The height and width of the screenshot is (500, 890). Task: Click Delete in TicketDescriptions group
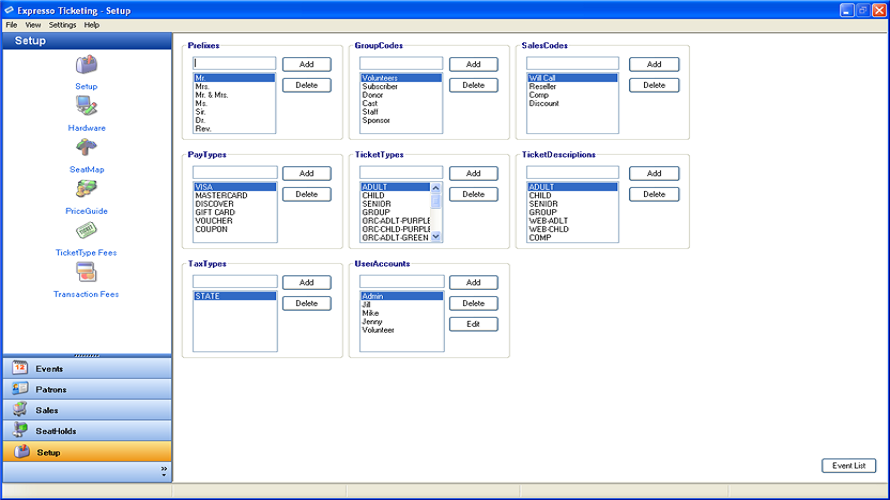click(x=654, y=194)
